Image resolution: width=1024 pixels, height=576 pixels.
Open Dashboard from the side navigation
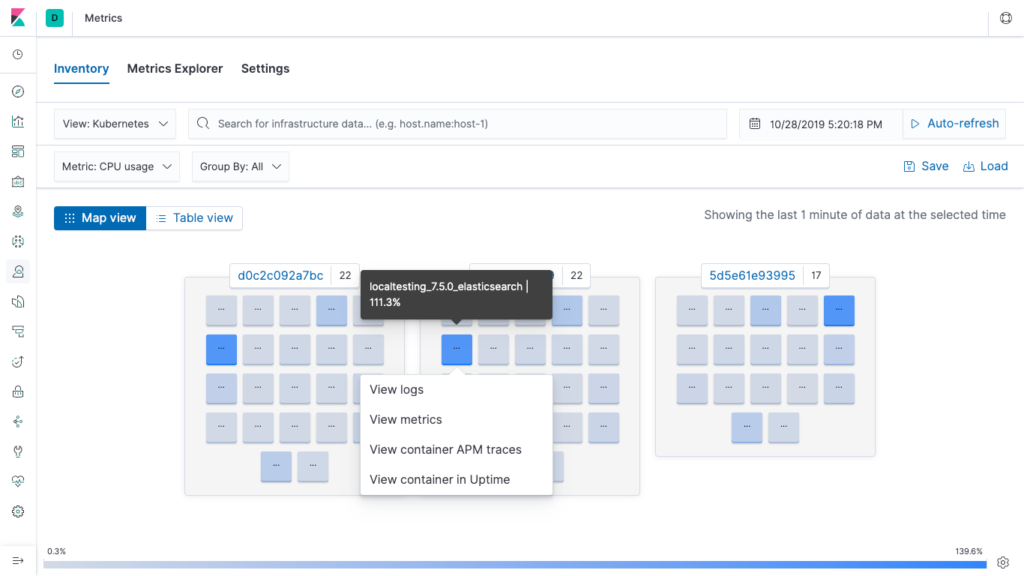pyautogui.click(x=18, y=152)
